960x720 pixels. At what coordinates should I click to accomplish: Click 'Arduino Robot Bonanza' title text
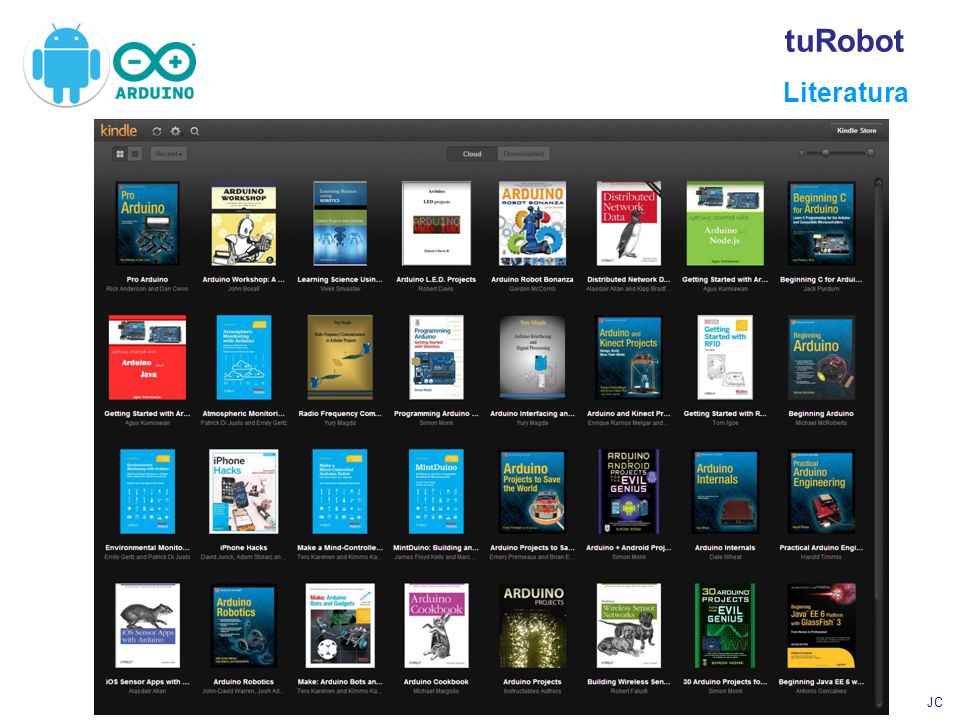point(532,279)
